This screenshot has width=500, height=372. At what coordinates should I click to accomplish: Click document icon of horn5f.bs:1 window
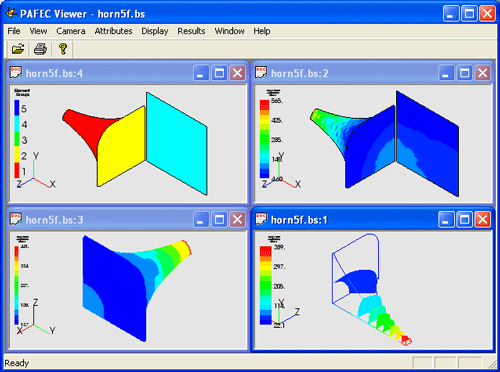click(x=261, y=219)
